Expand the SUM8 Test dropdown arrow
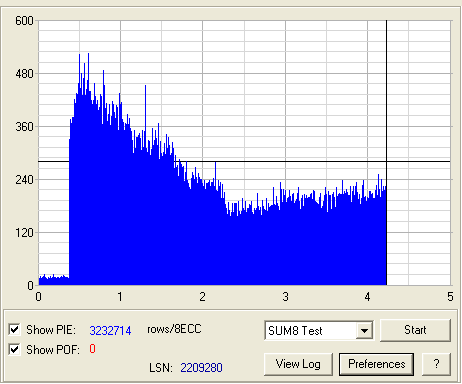Viewport: 462px width, 384px height. [364, 331]
